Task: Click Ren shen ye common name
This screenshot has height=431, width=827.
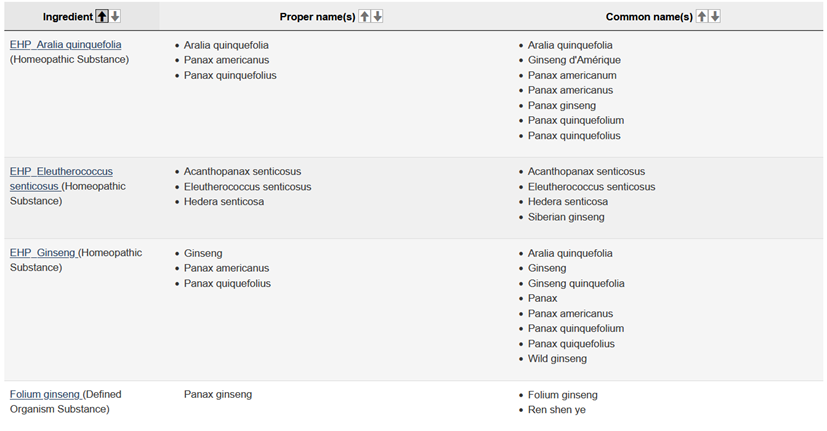Action: 556,410
